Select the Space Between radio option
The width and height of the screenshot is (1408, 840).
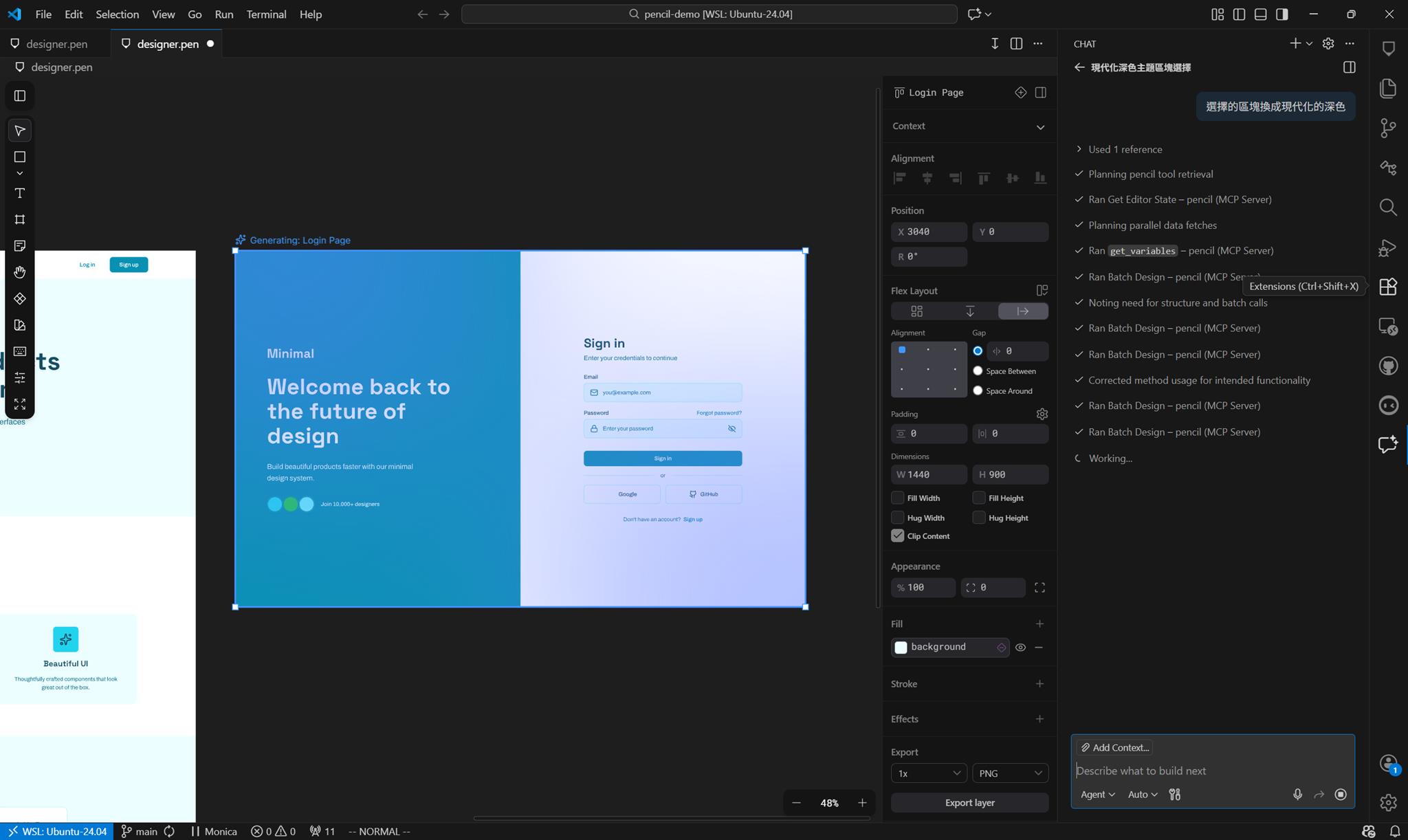978,371
